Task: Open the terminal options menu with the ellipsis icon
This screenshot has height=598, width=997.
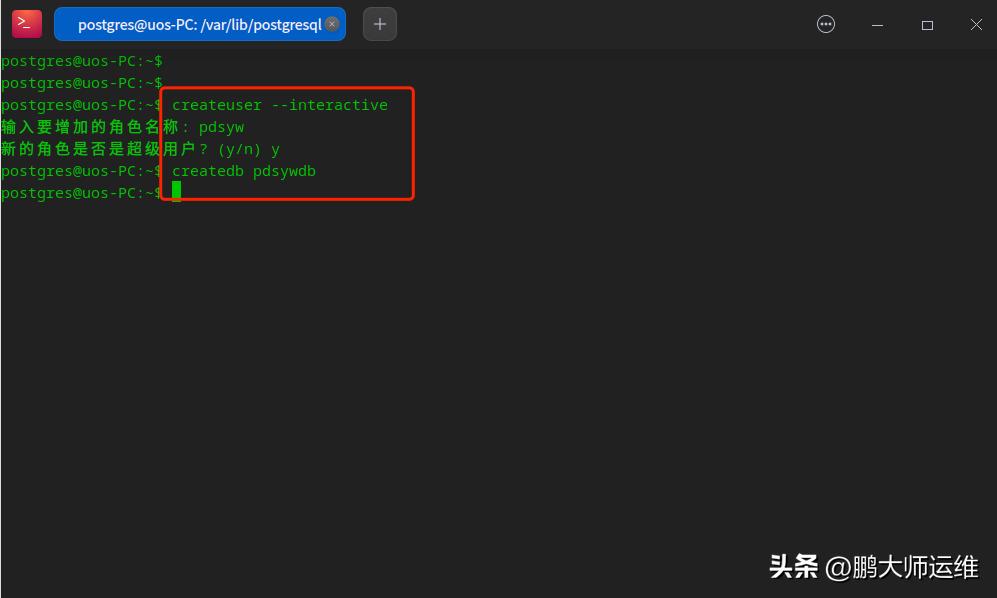Action: click(x=825, y=23)
